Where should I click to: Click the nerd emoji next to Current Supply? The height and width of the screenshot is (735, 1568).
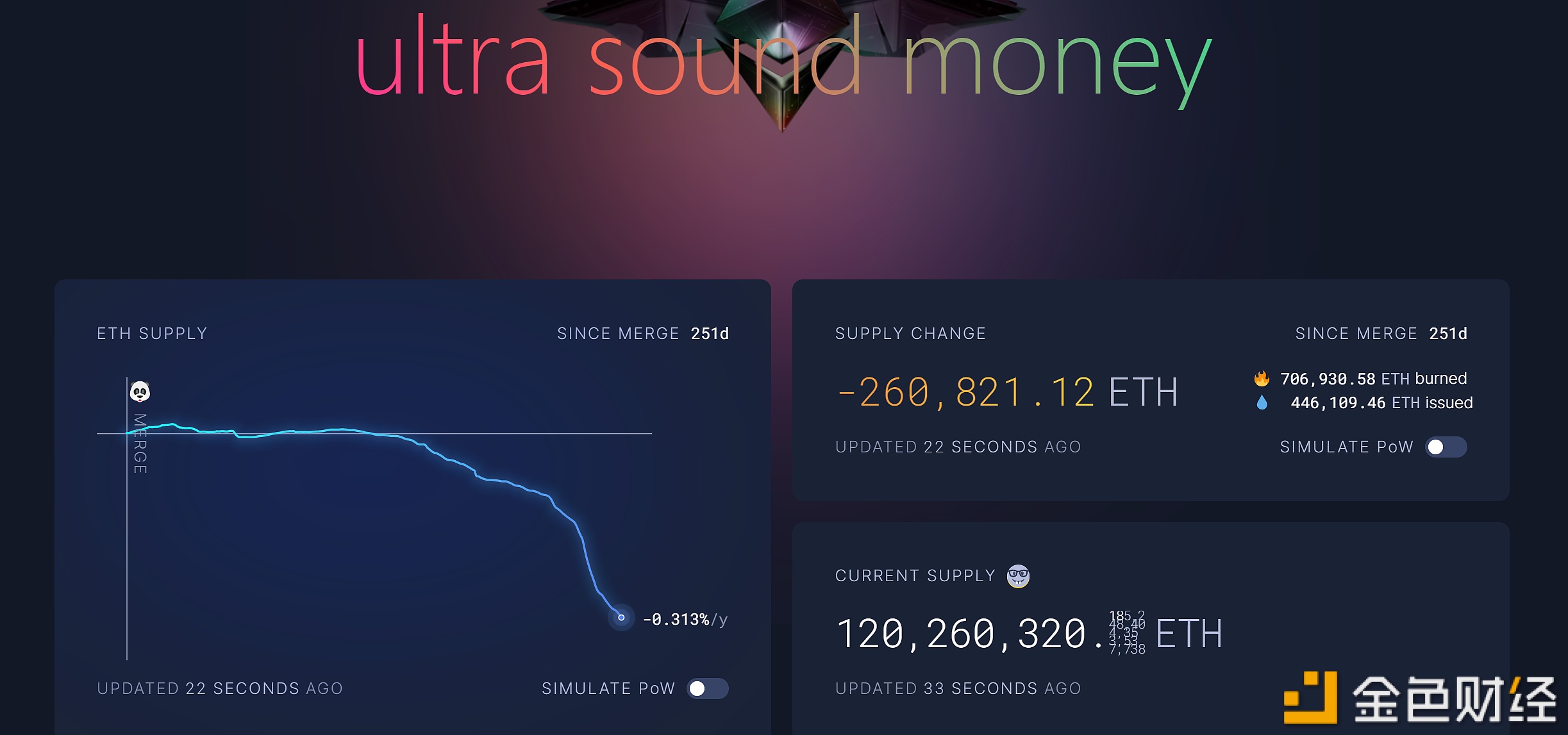[1018, 576]
